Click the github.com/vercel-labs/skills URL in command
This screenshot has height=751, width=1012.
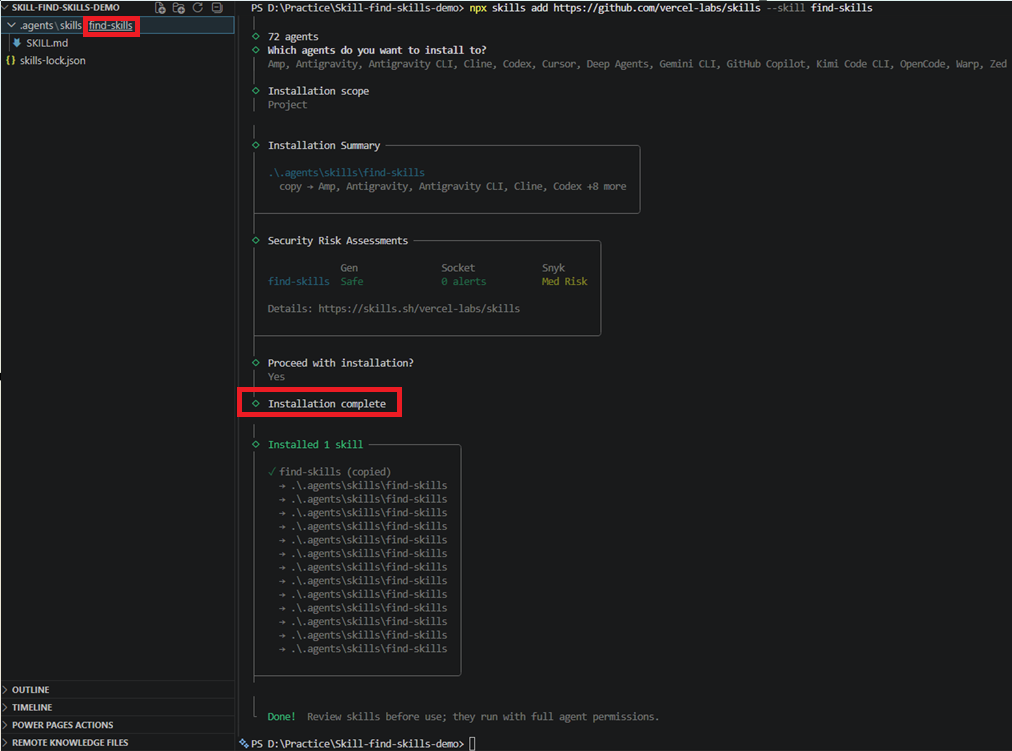tap(656, 8)
